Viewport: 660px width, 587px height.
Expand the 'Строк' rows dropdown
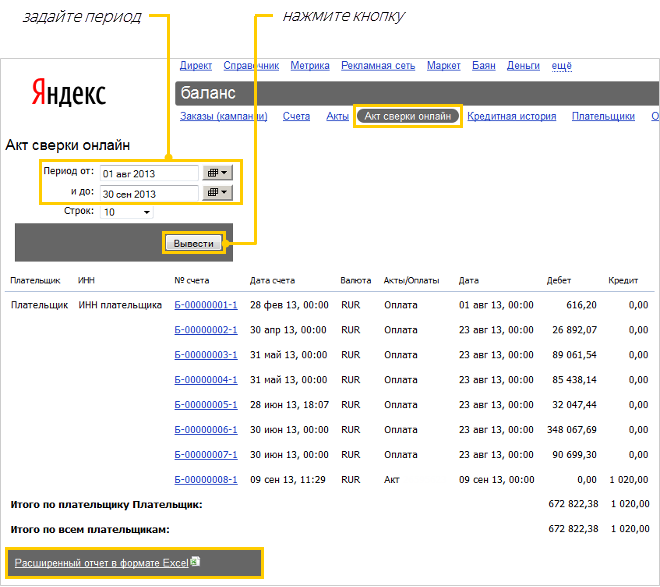127,212
